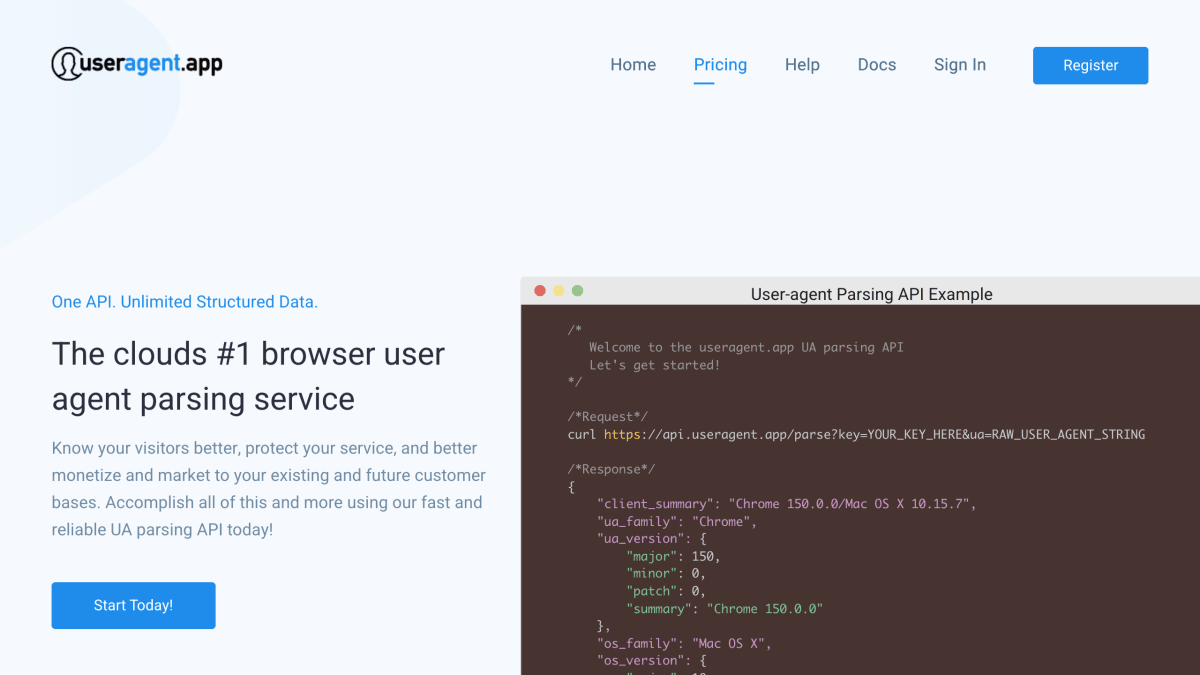1200x675 pixels.
Task: Click the 'Know your visitors better' paragraph
Action: [269, 489]
